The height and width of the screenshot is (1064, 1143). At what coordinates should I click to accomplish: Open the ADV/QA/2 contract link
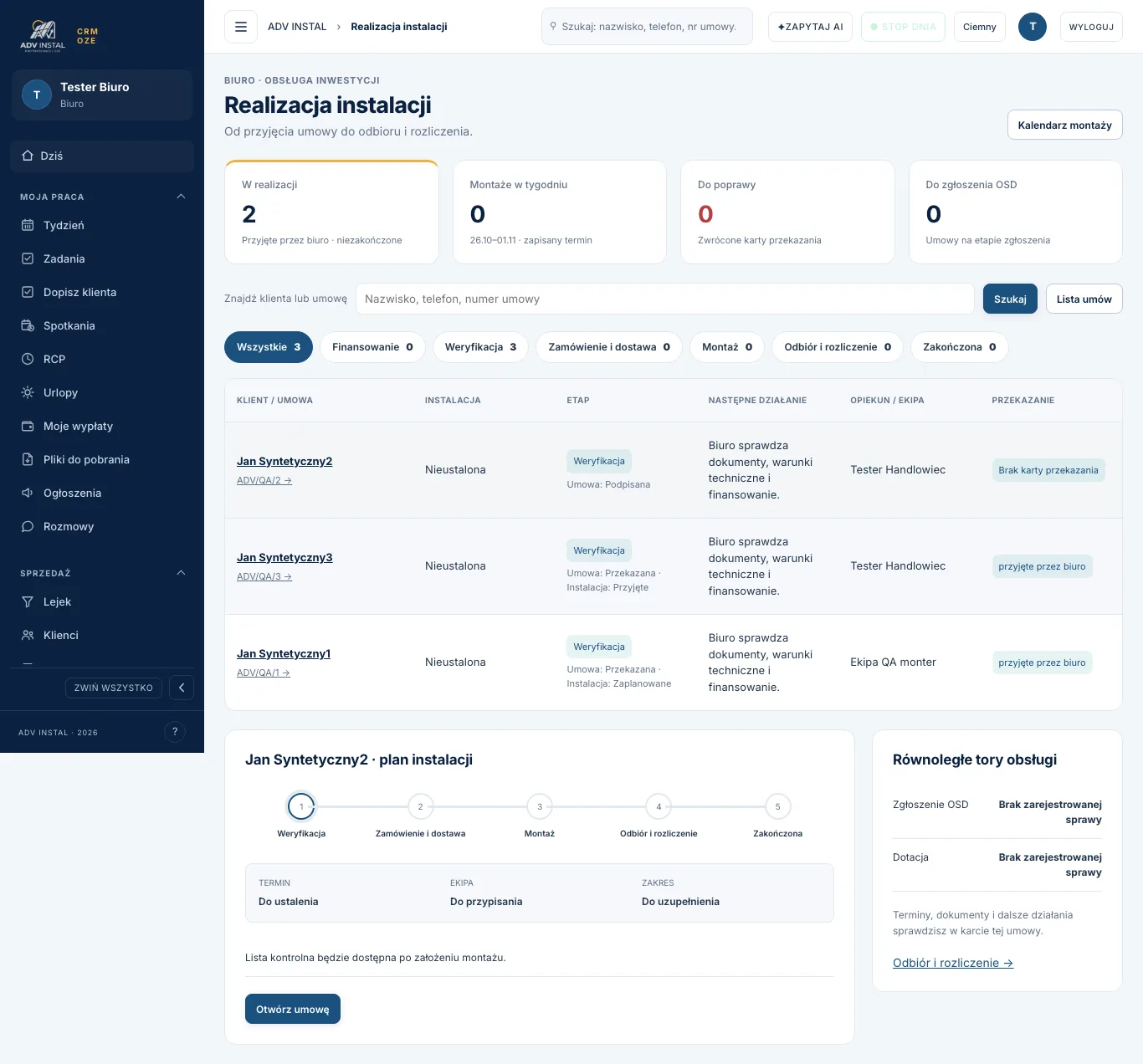[264, 480]
